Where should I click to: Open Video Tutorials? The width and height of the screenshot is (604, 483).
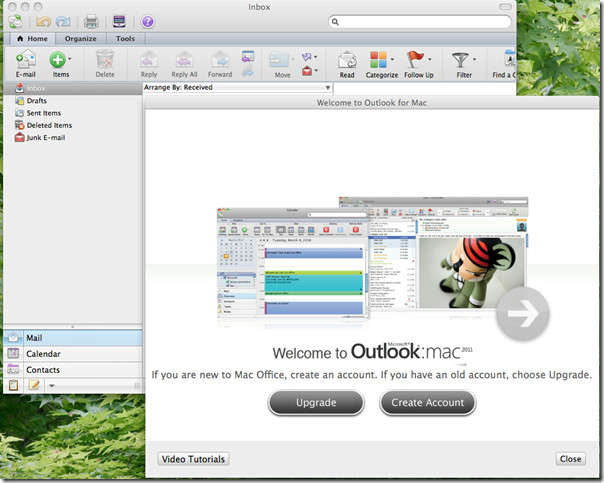[193, 459]
